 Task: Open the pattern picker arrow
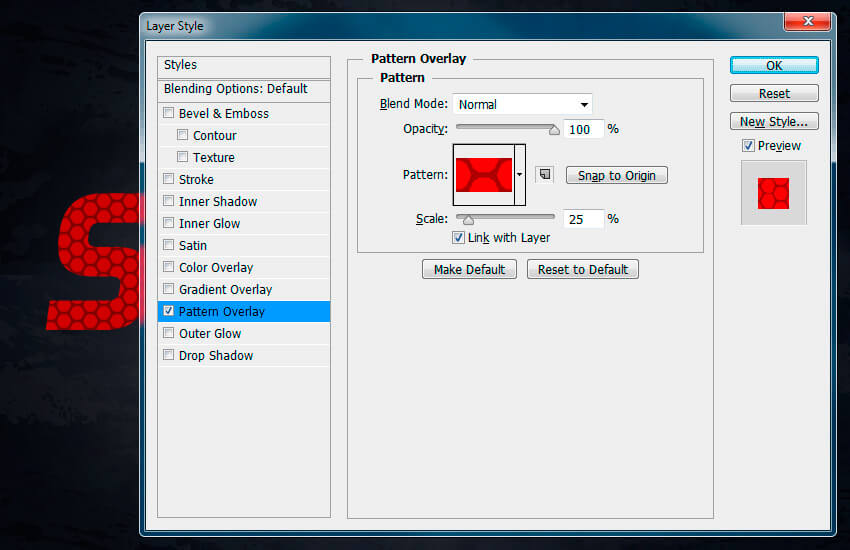519,174
